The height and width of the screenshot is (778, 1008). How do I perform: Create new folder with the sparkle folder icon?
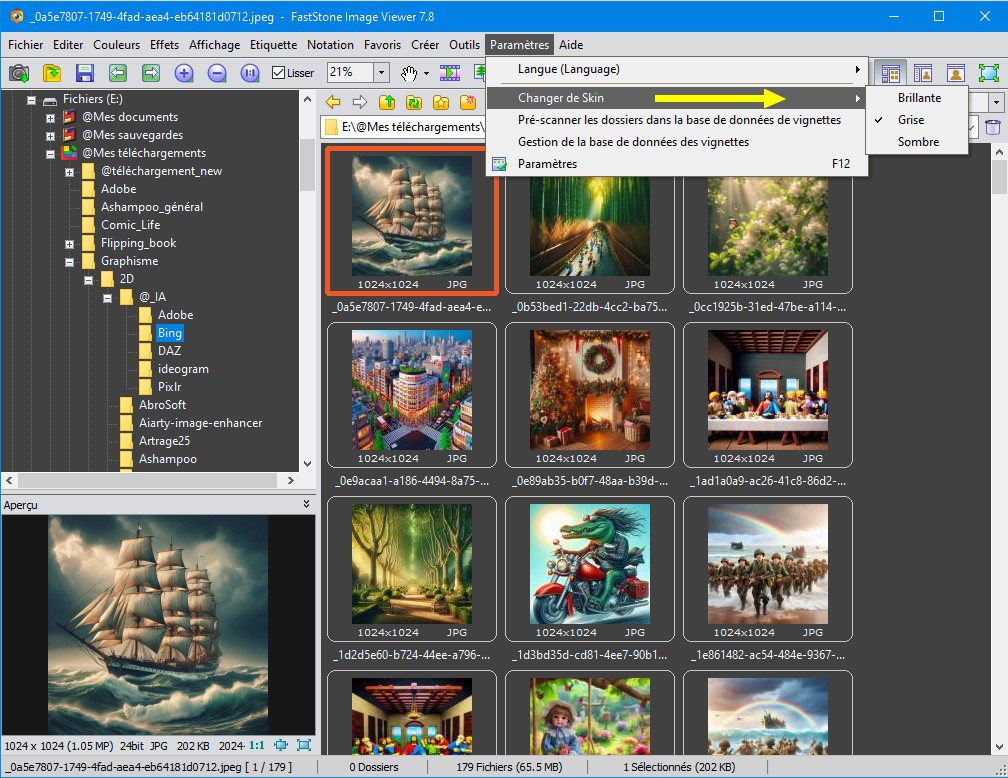(x=468, y=102)
